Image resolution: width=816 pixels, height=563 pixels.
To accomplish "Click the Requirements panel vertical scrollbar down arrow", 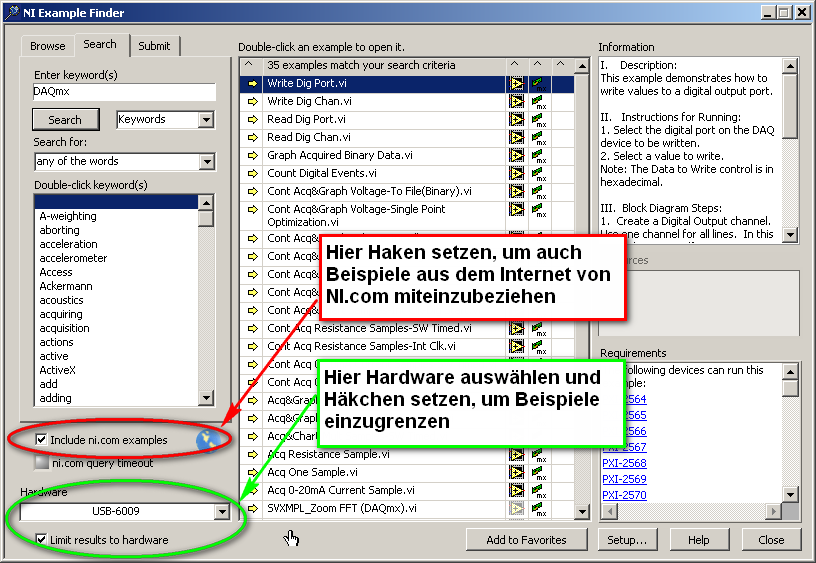I will (x=790, y=495).
